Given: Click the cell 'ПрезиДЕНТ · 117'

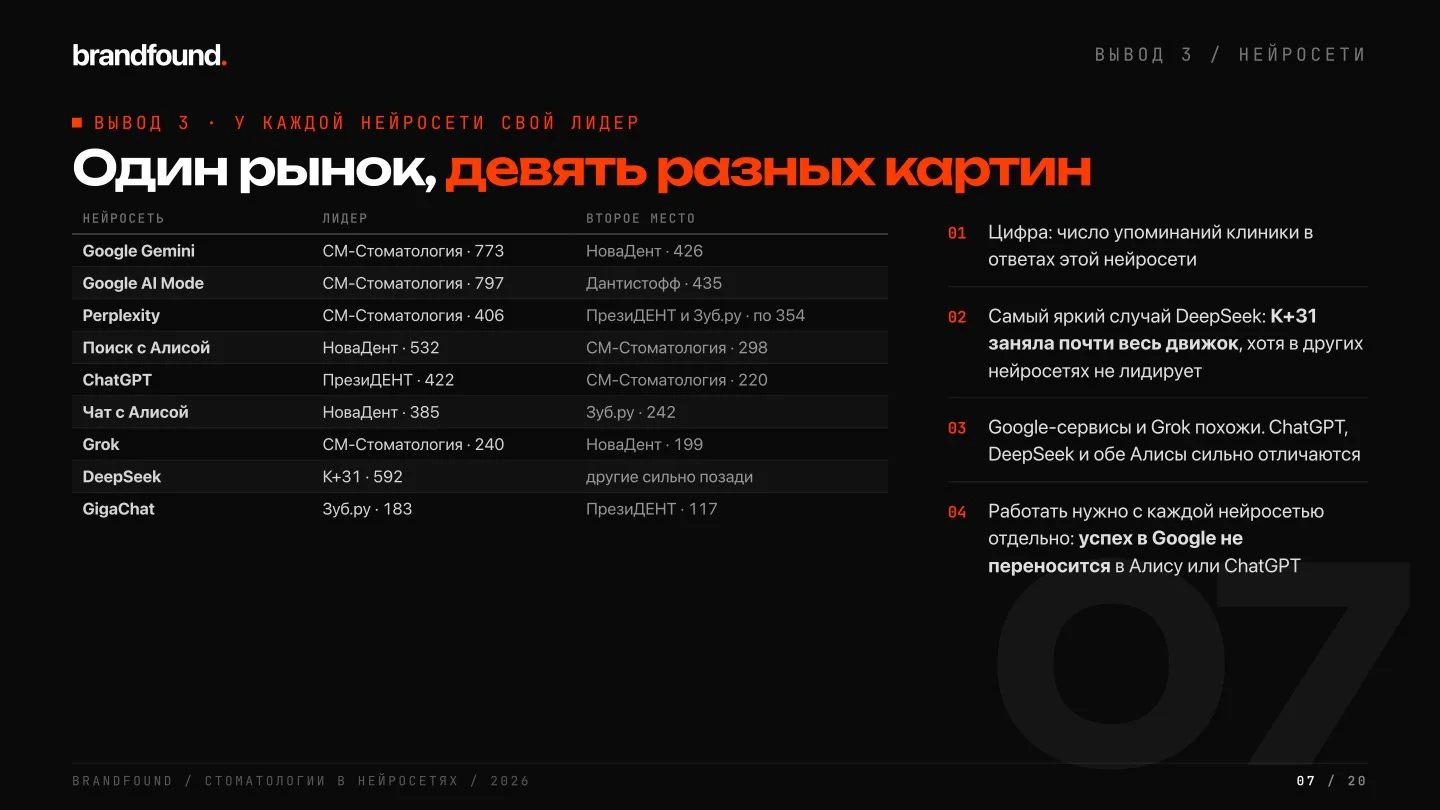Looking at the screenshot, I should coord(652,509).
